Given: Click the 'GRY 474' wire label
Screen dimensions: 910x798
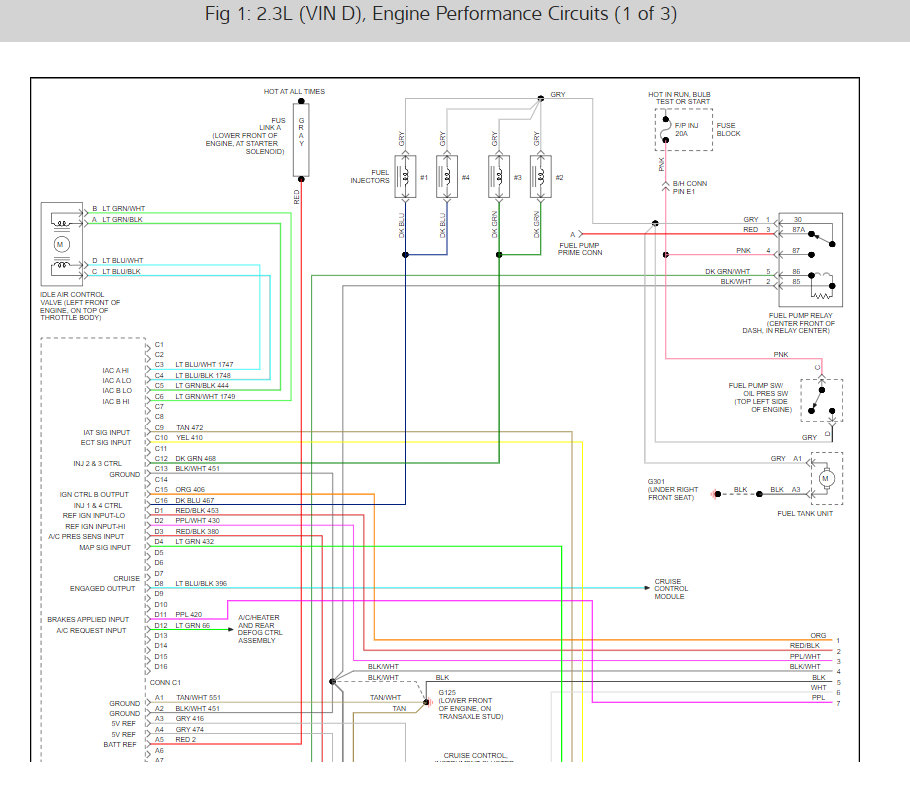Looking at the screenshot, I should 190,730.
